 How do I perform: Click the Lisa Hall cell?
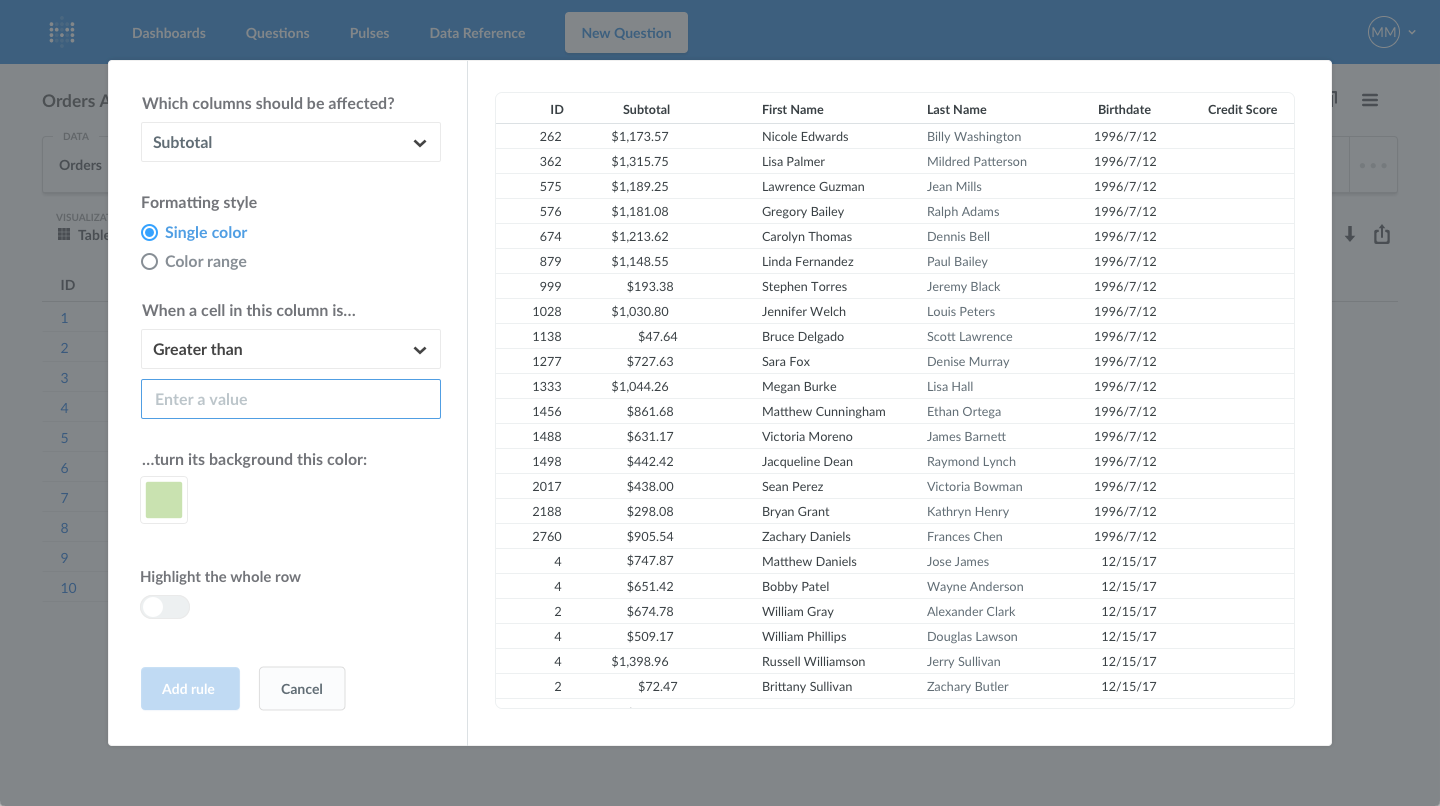950,386
